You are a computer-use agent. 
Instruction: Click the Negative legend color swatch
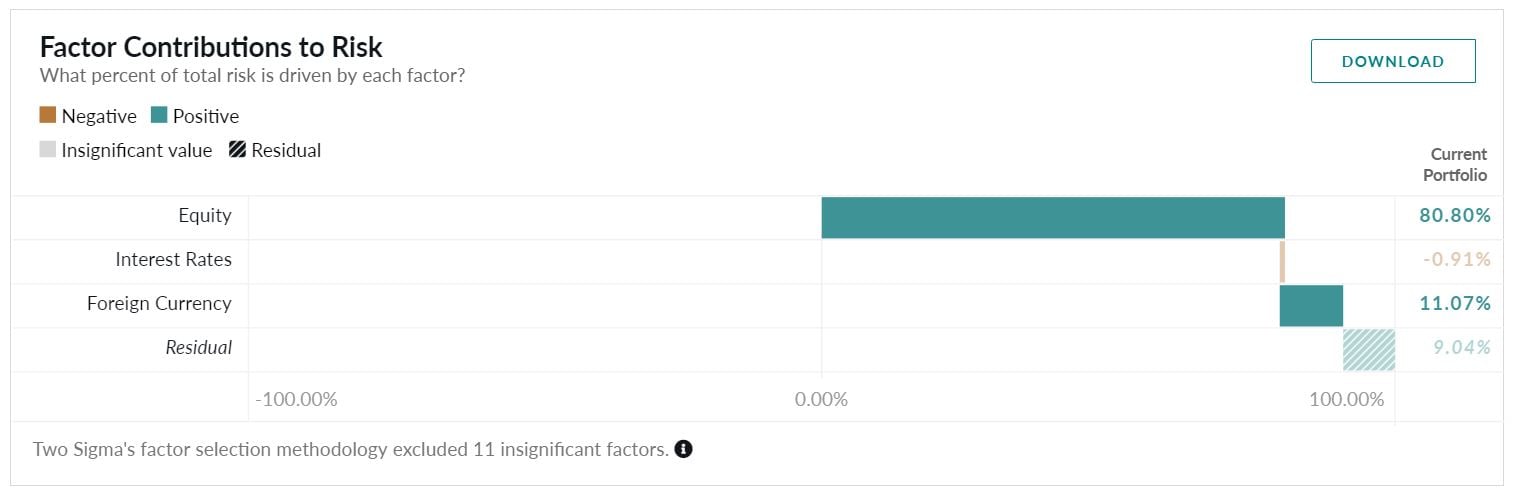coord(48,115)
